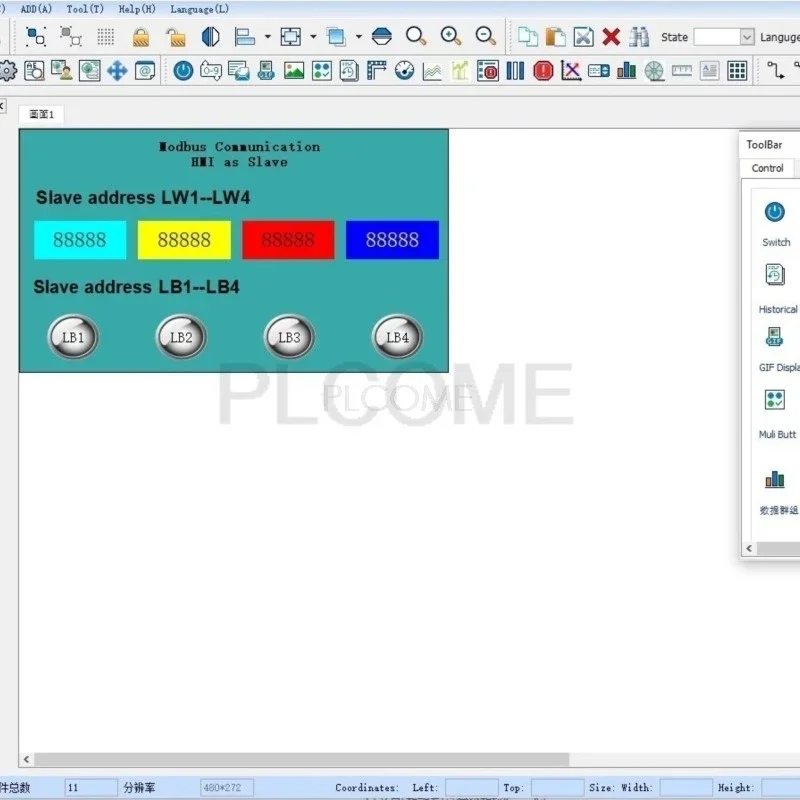Click the bar chart control in ToolBar panel
The width and height of the screenshot is (800, 800).
tap(776, 479)
